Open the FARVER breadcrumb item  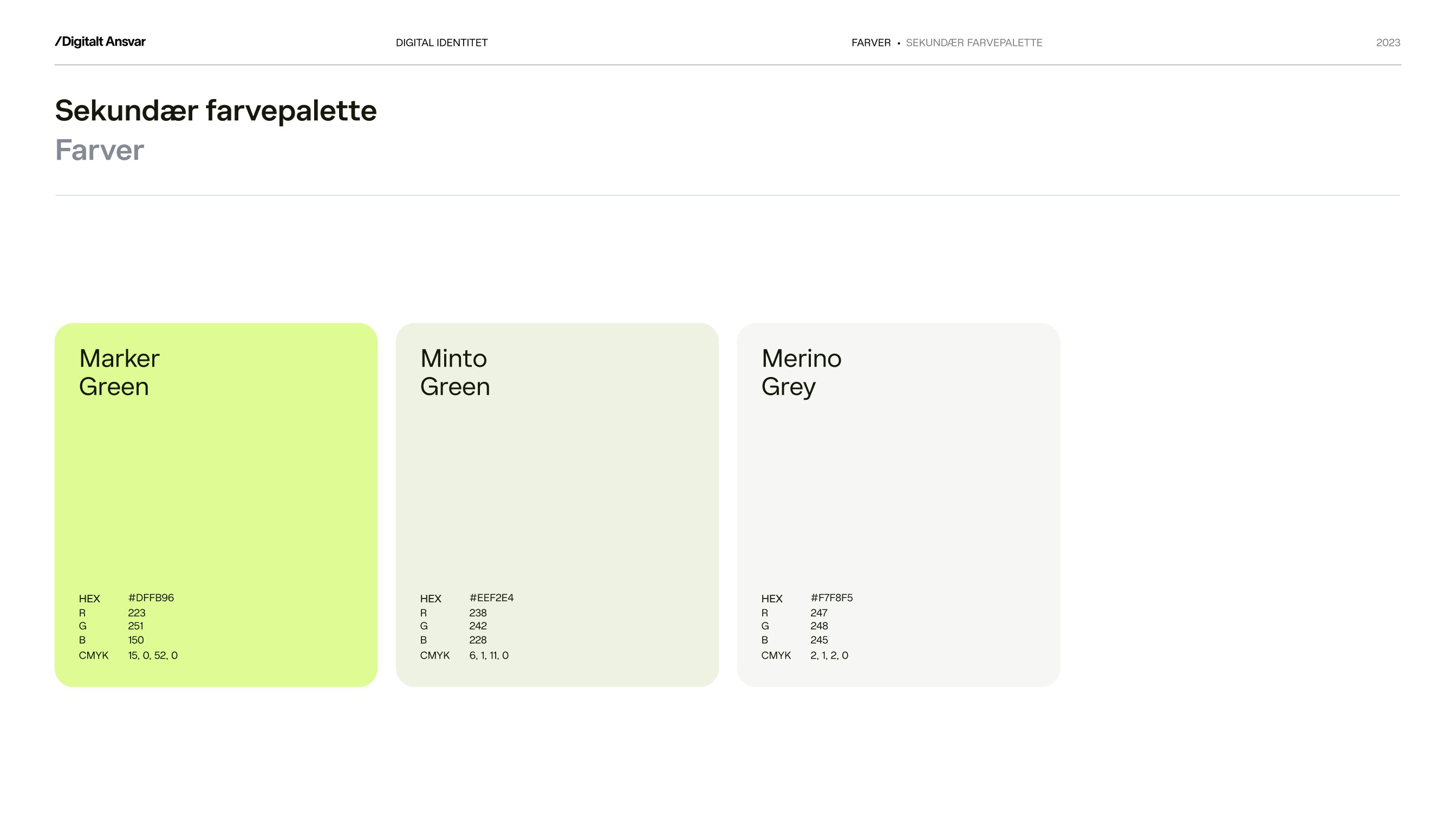(x=871, y=42)
